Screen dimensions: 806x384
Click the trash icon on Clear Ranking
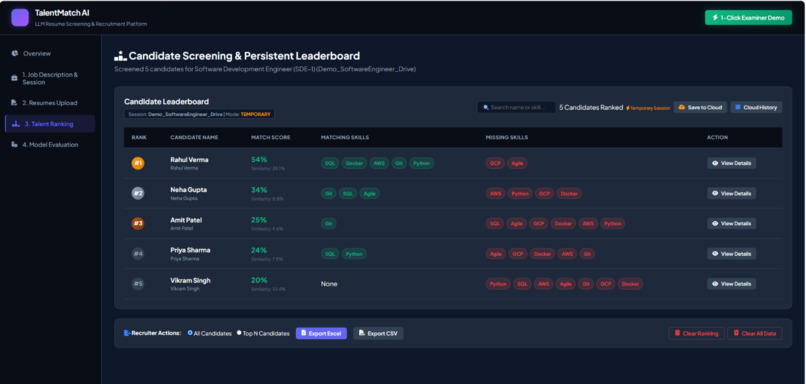tap(677, 333)
